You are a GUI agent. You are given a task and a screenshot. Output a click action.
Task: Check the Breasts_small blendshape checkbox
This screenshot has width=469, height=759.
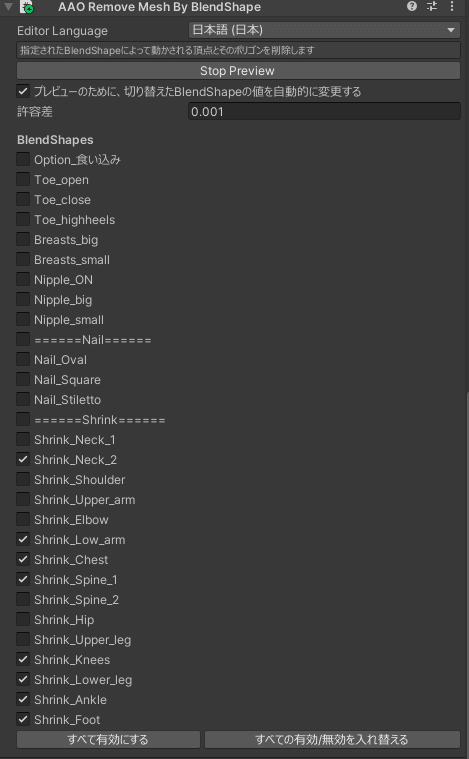click(x=23, y=259)
